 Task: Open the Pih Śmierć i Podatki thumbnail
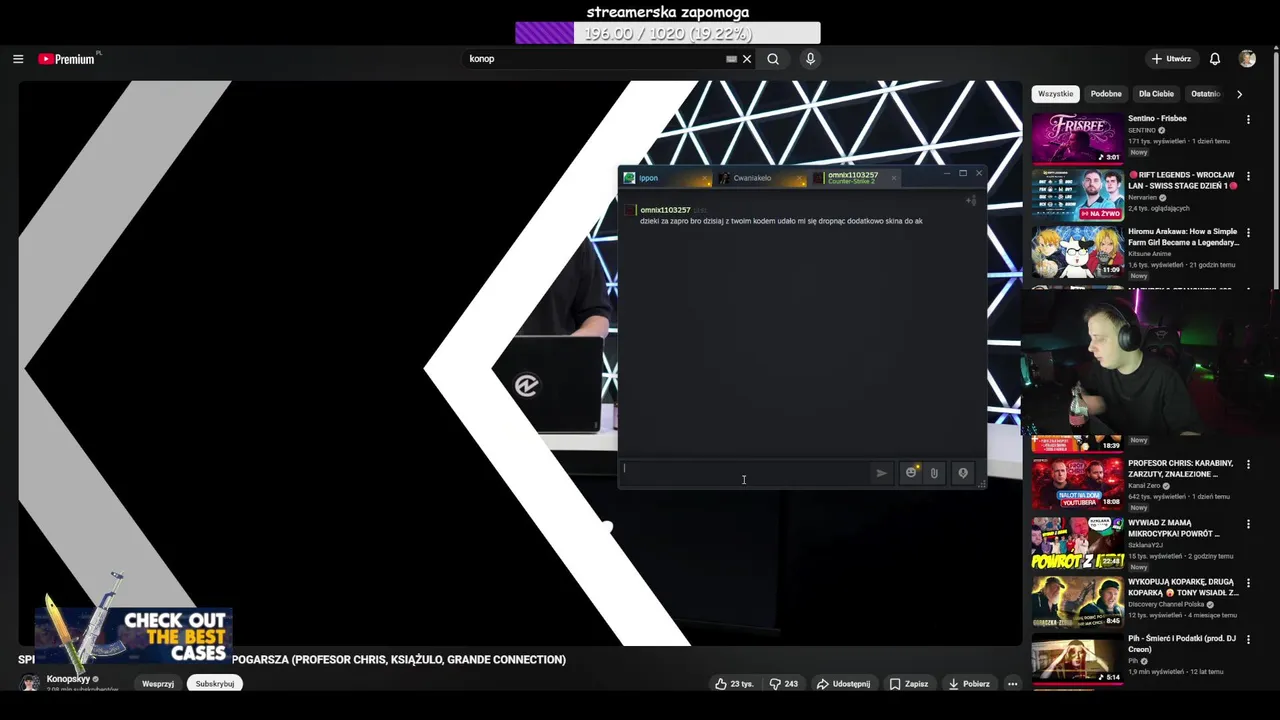click(x=1077, y=659)
